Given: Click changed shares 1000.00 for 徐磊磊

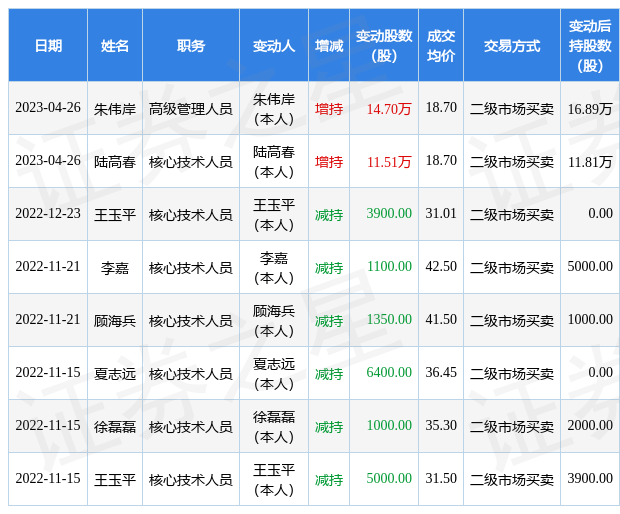Looking at the screenshot, I should pyautogui.click(x=389, y=425).
